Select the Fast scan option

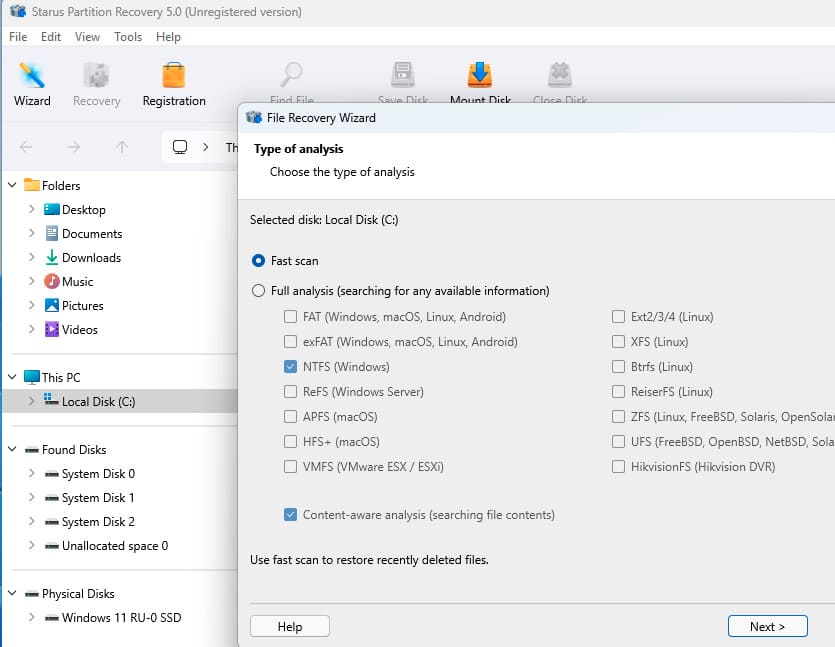point(258,261)
